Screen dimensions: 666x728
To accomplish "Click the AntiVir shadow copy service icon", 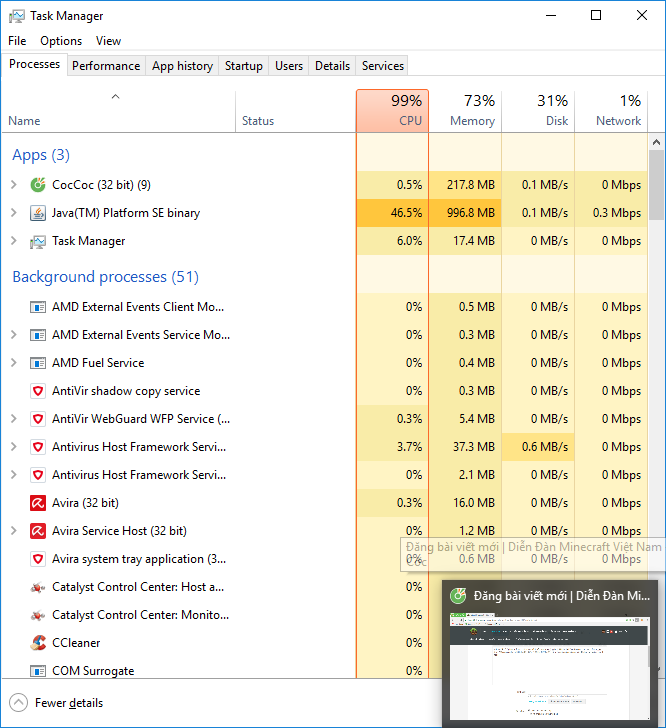I will point(38,391).
